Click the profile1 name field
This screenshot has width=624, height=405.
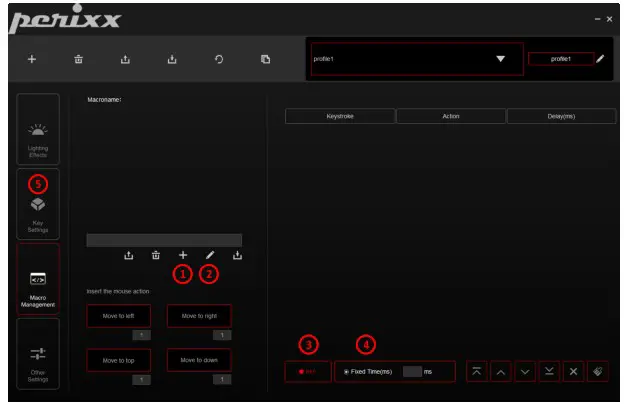click(561, 59)
